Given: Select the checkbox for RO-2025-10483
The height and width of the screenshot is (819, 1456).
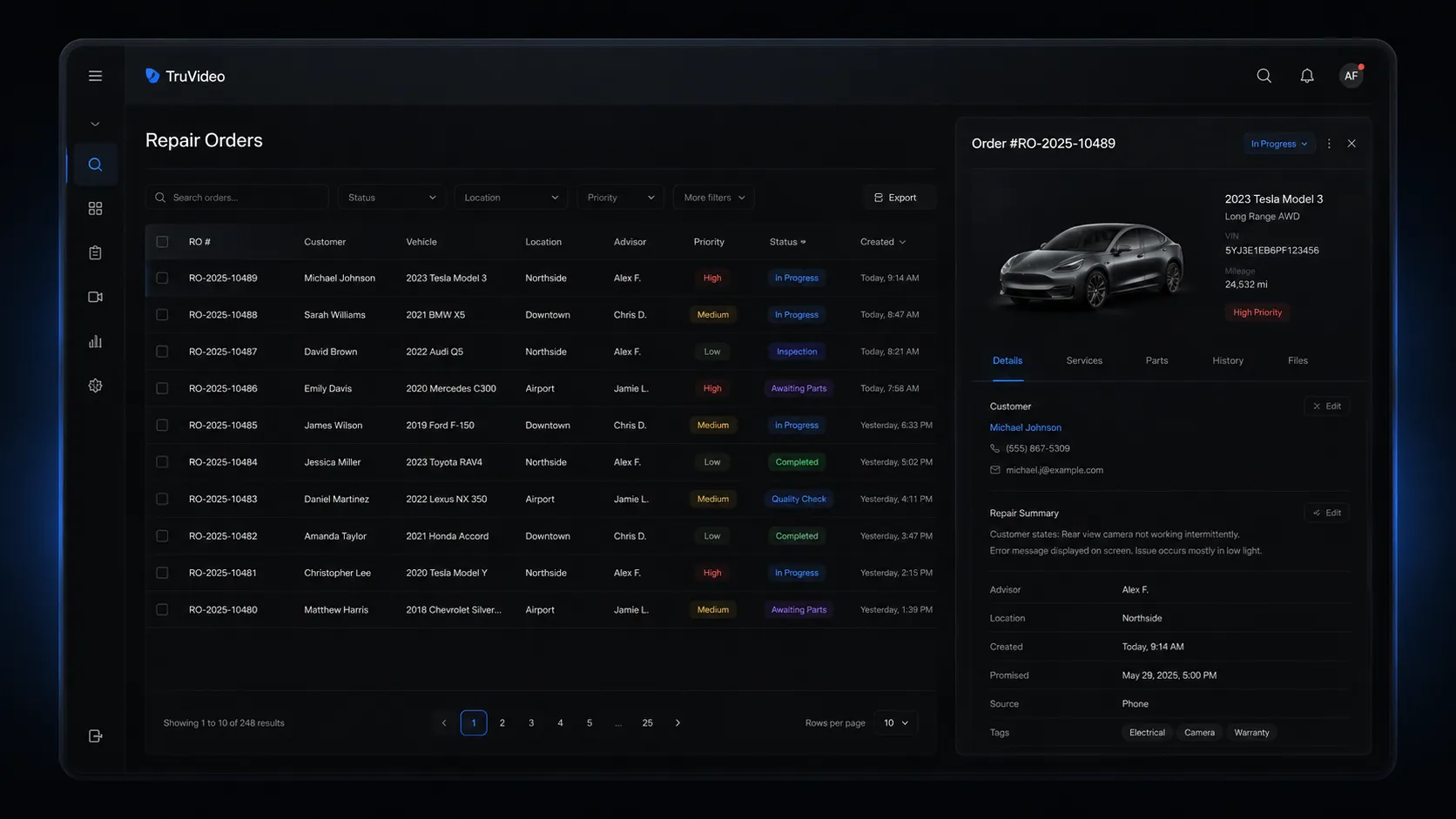Looking at the screenshot, I should coord(162,499).
